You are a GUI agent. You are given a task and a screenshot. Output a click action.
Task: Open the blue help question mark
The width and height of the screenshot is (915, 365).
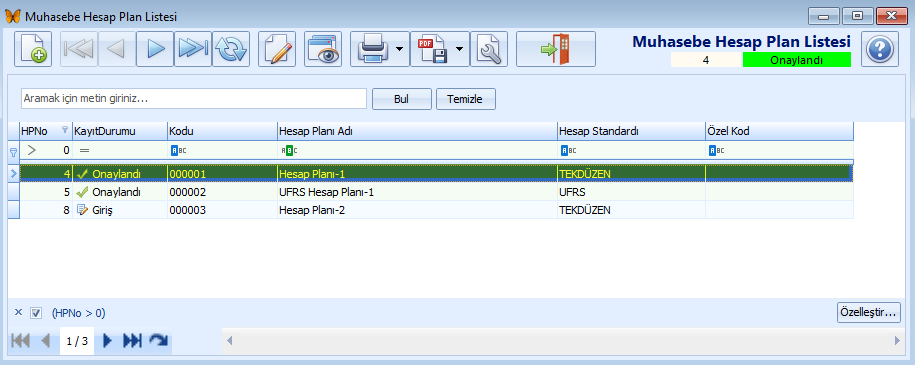click(x=880, y=49)
